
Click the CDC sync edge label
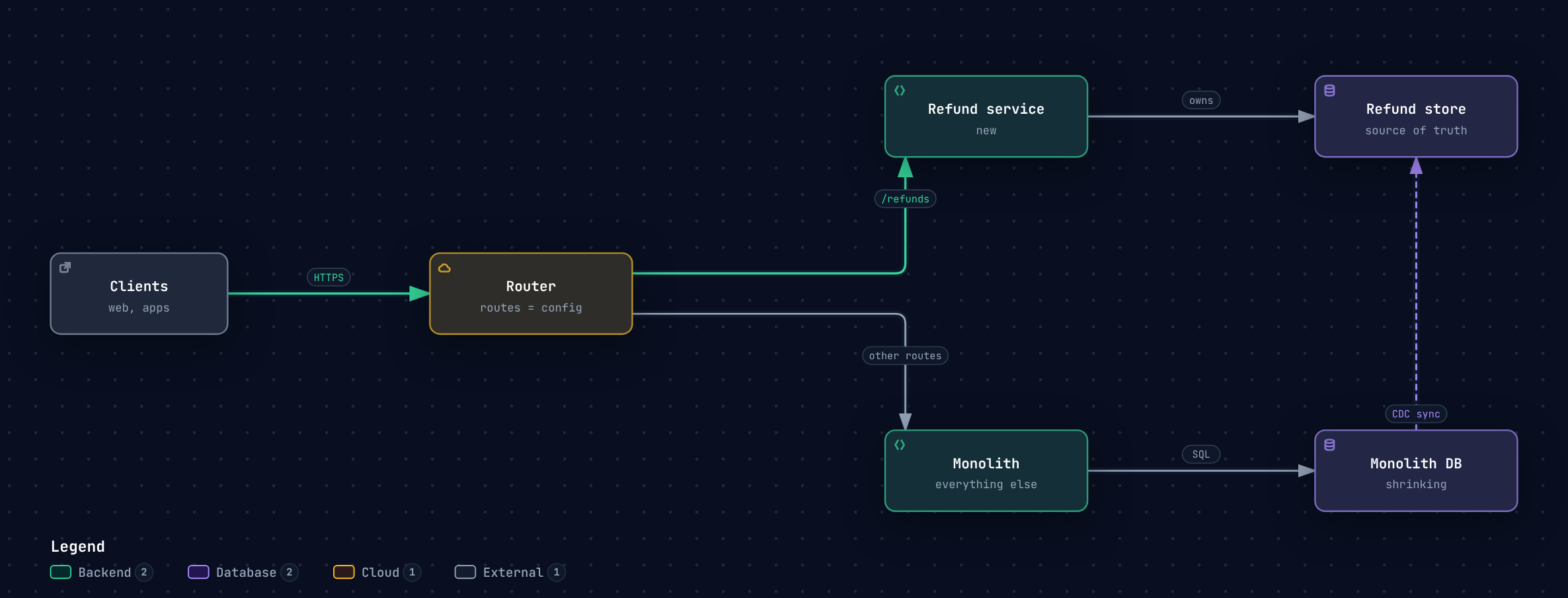[1416, 414]
